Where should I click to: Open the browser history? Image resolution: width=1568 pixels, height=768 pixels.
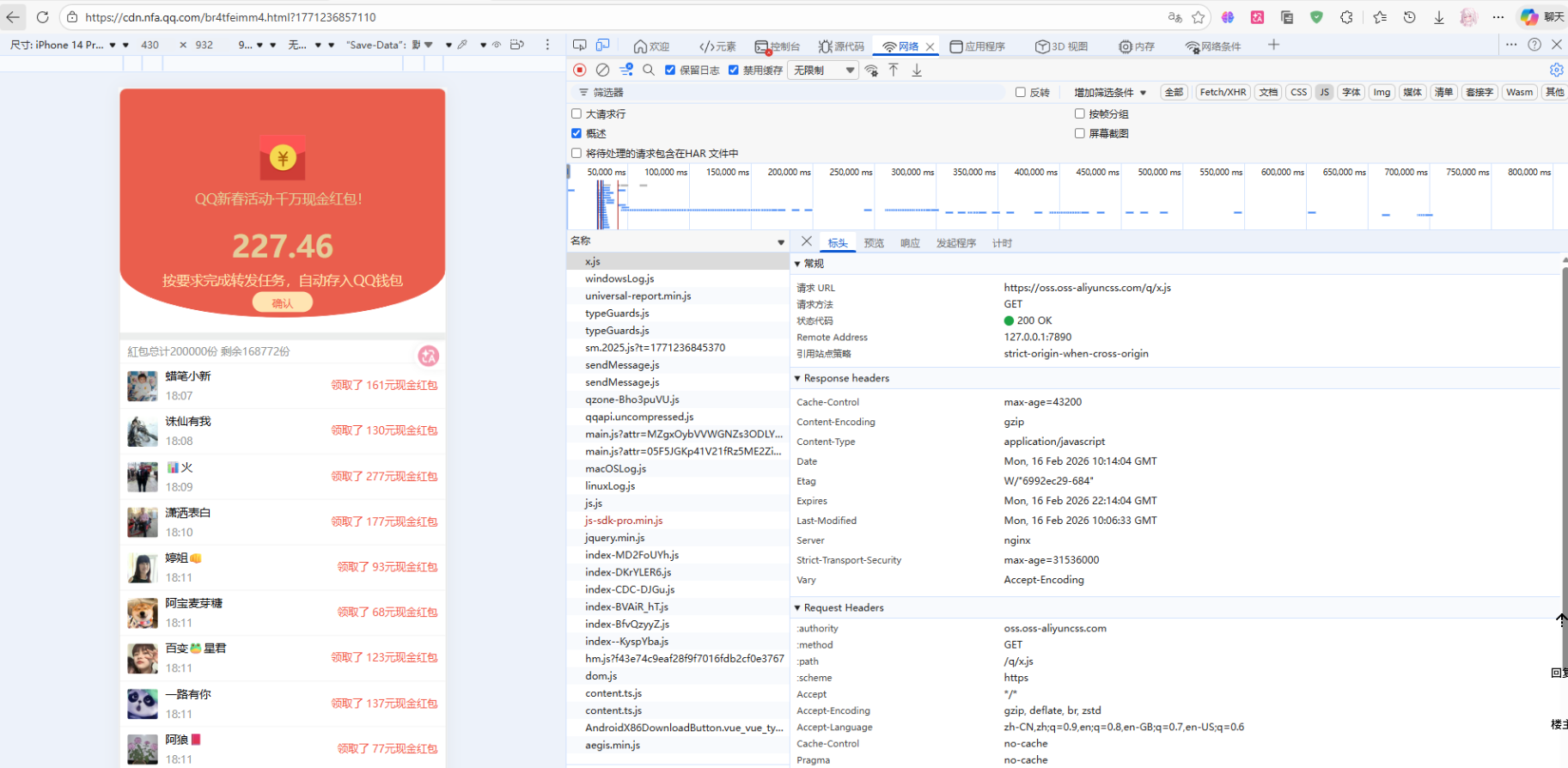pyautogui.click(x=1409, y=17)
